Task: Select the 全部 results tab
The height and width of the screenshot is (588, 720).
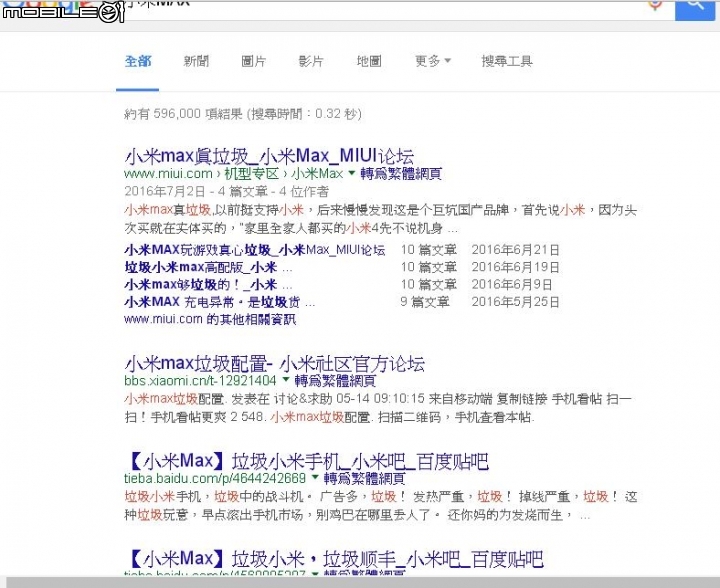Action: [138, 61]
